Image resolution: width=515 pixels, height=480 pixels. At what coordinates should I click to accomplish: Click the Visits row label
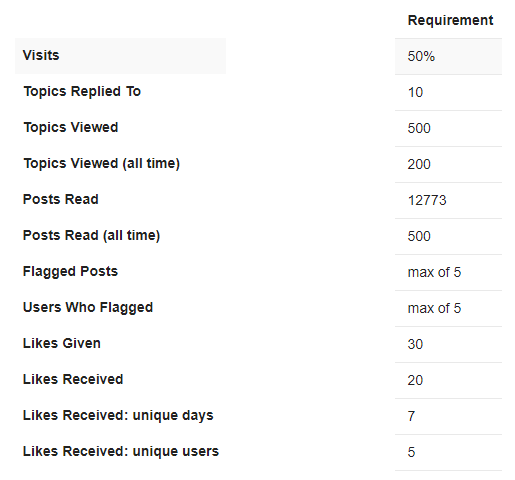tap(41, 55)
